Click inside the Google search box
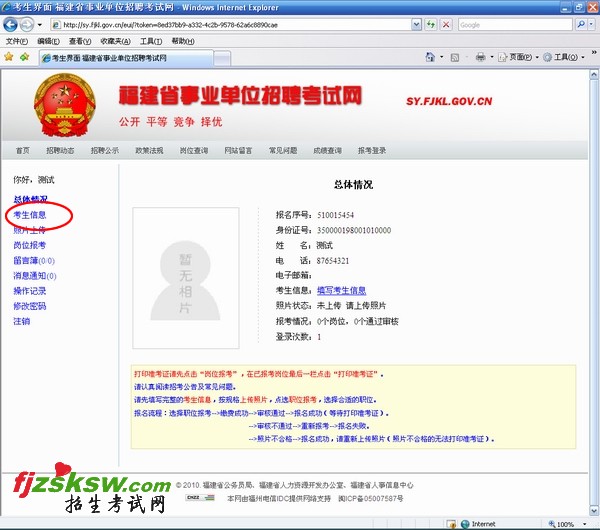The height and width of the screenshot is (530, 600). [515, 24]
